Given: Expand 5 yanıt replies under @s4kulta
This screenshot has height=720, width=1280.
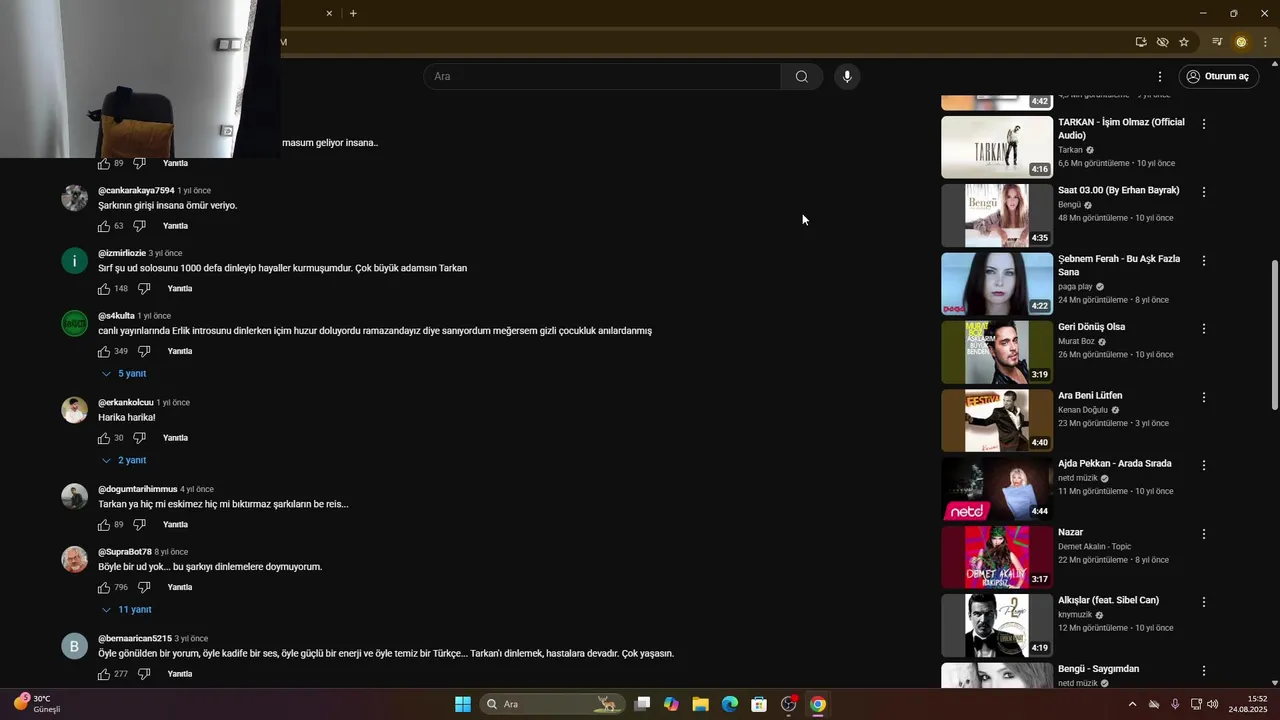Looking at the screenshot, I should (x=125, y=374).
